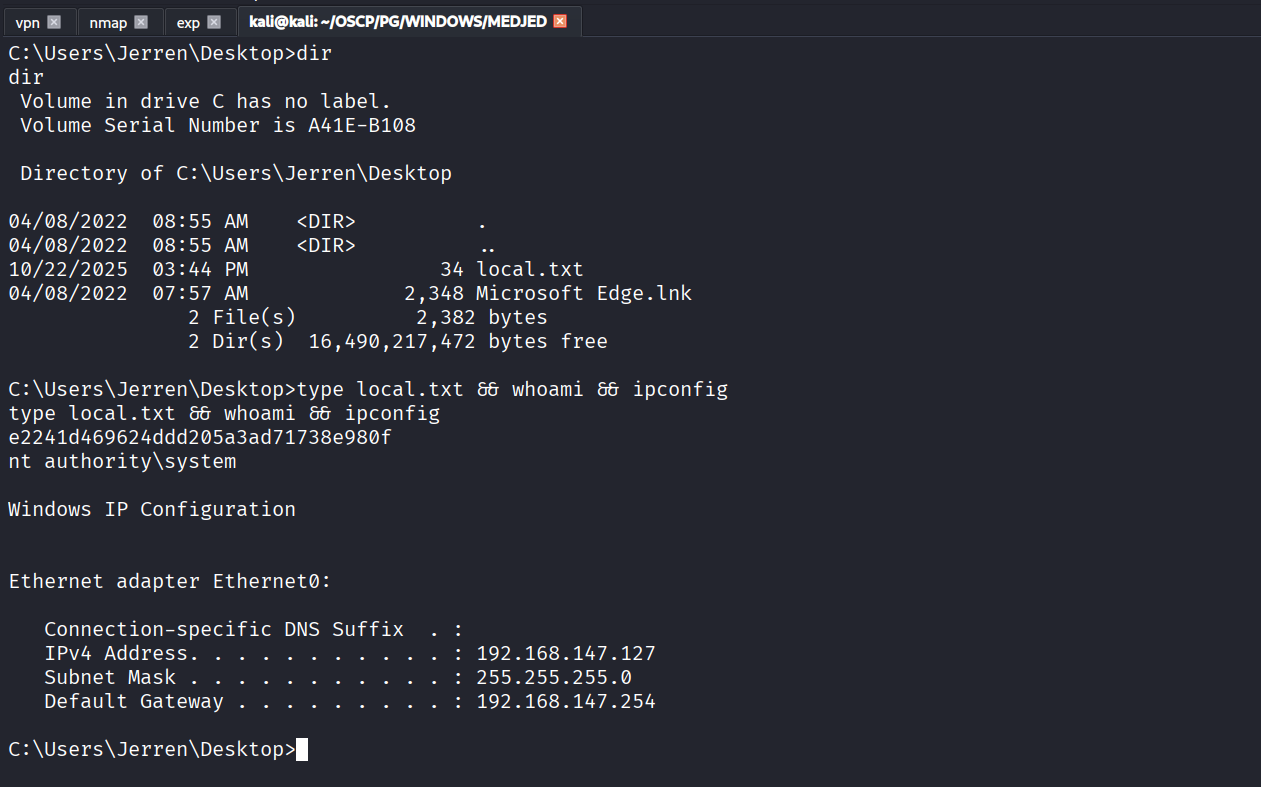
Task: Click the Ethernet adapter Ethernet0 heading
Action: pos(170,581)
